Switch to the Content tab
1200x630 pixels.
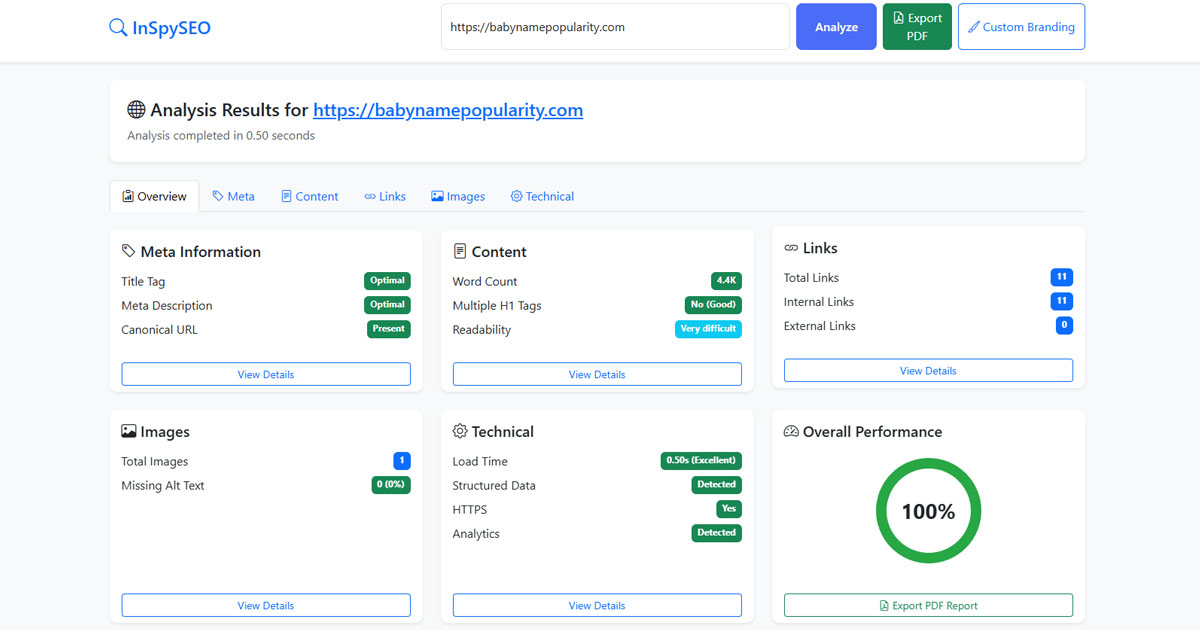point(309,196)
